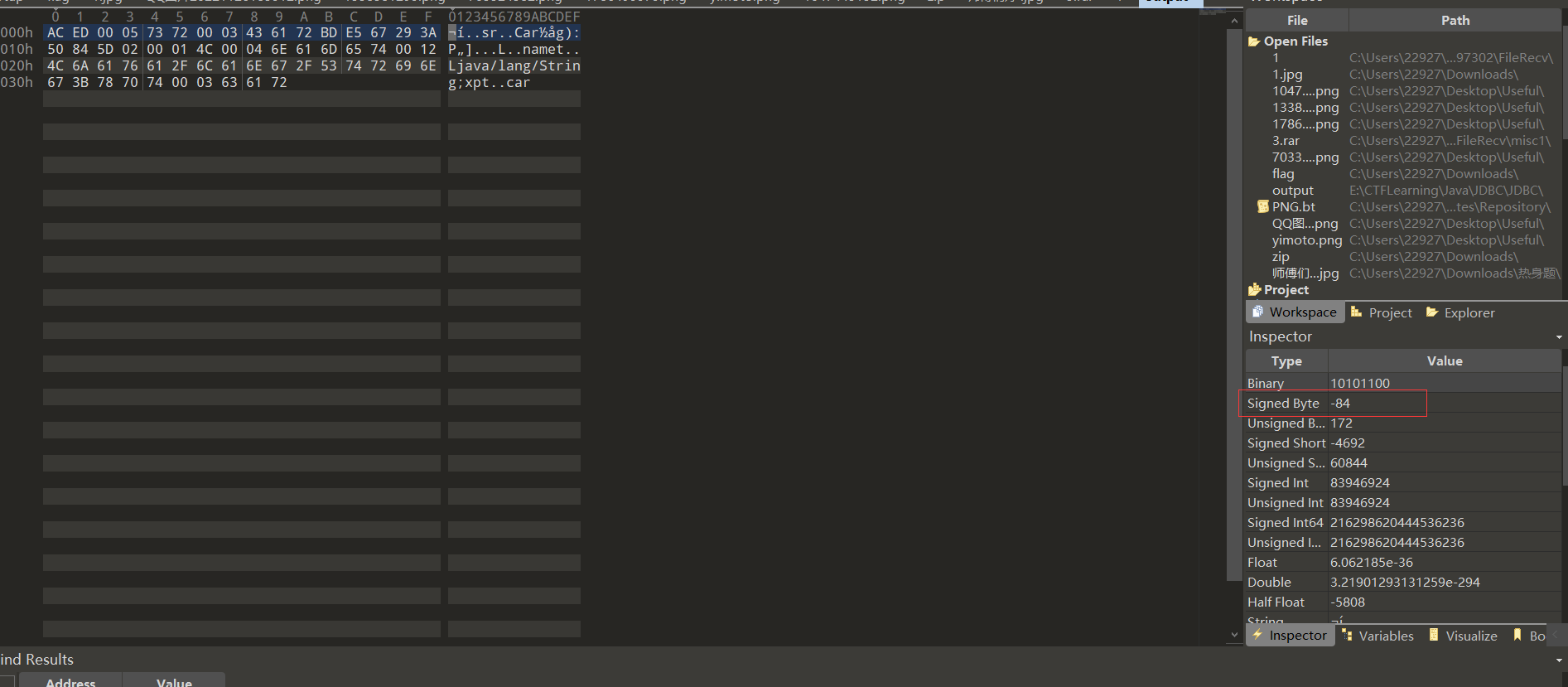Select file 'output' in Open Files

tap(1293, 191)
